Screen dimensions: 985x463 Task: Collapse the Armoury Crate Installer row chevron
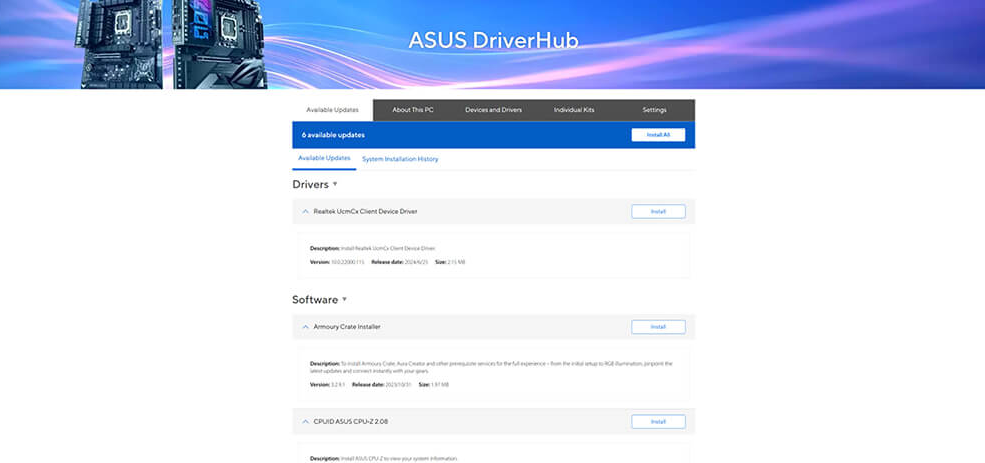click(x=305, y=327)
